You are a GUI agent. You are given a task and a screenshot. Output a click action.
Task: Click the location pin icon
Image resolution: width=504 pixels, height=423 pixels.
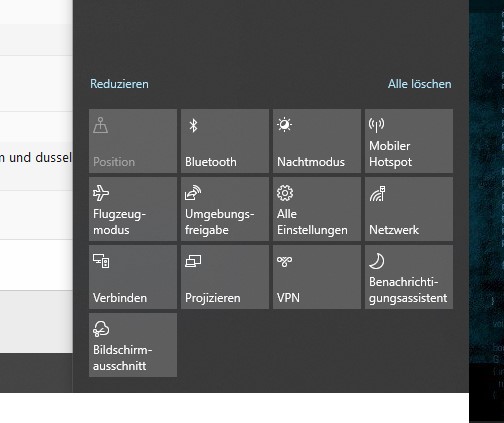coord(100,125)
